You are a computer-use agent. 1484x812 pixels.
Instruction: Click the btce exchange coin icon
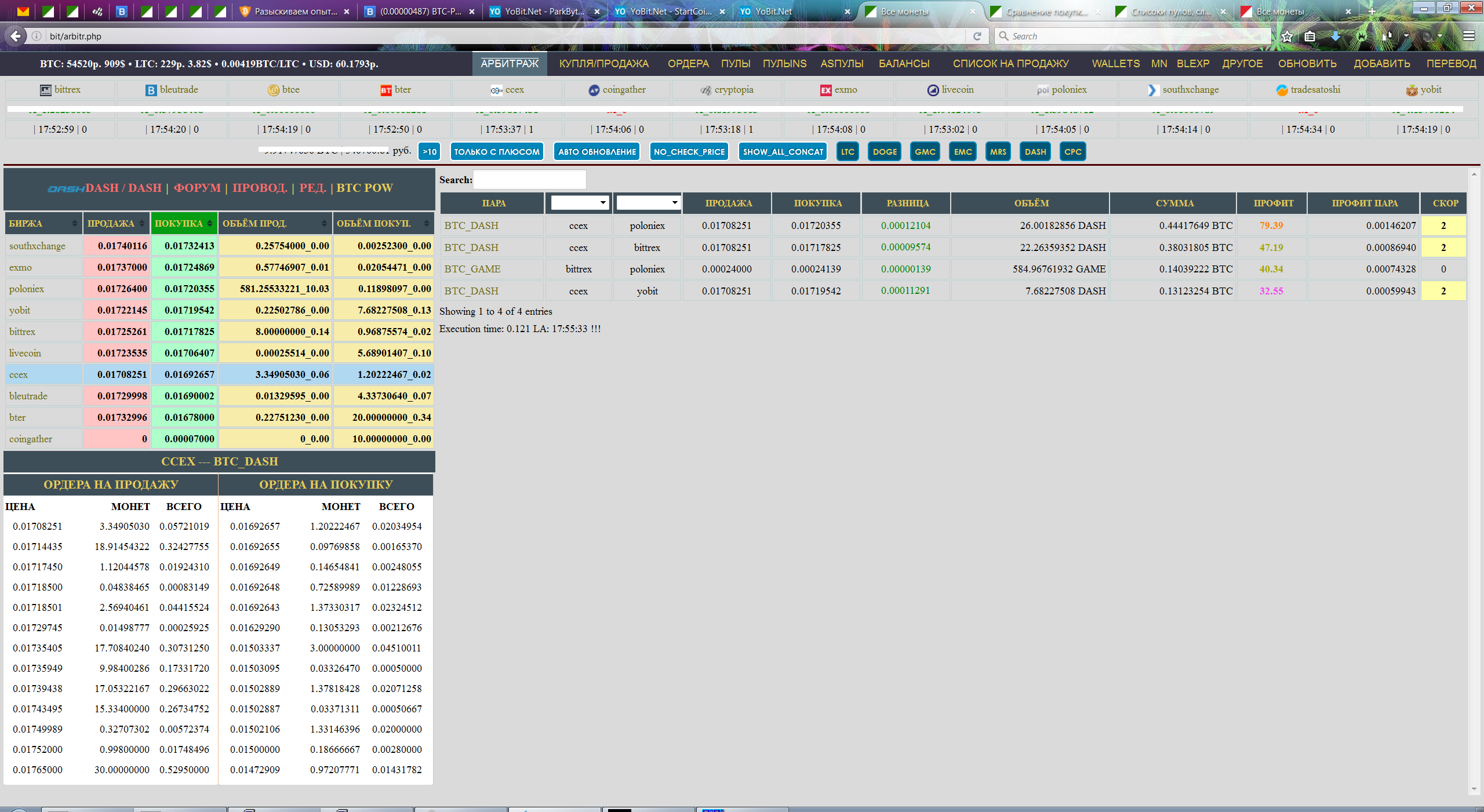pyautogui.click(x=274, y=90)
